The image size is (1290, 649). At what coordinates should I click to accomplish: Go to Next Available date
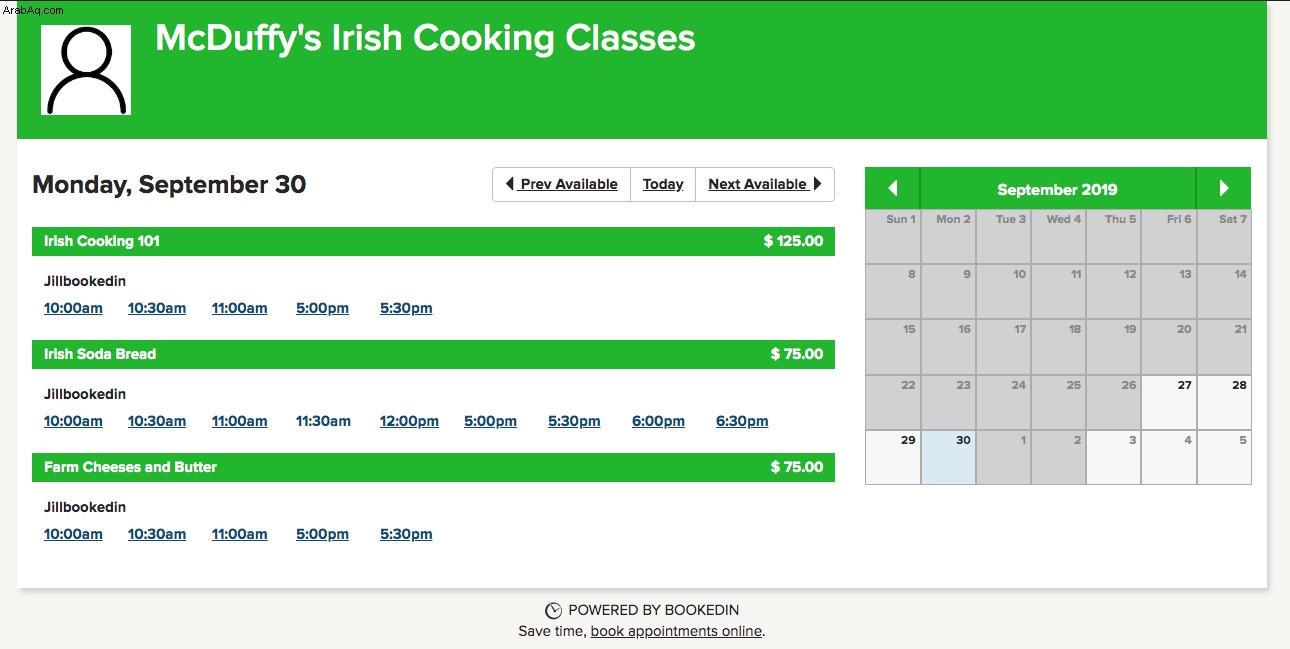point(765,184)
